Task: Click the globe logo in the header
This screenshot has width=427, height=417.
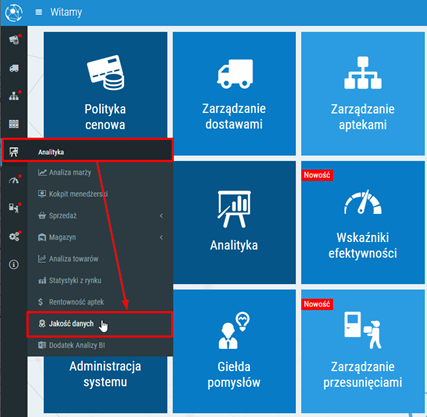Action: click(x=14, y=13)
